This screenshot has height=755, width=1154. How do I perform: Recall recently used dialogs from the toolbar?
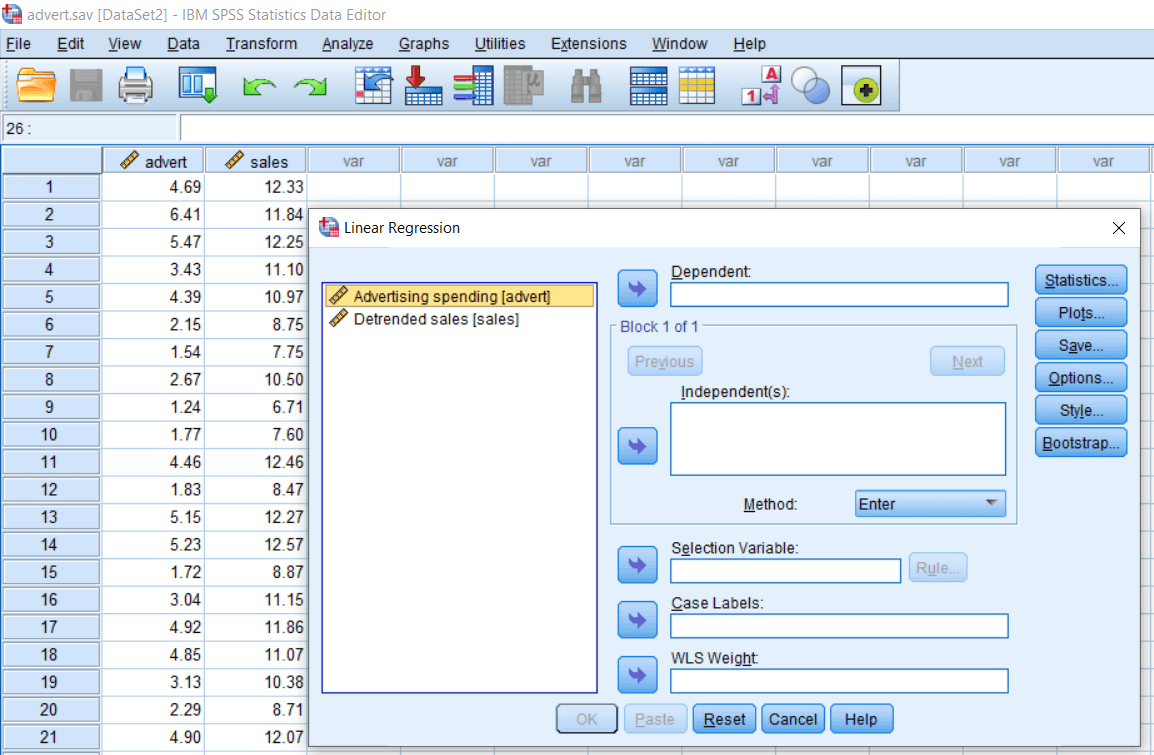(x=198, y=85)
